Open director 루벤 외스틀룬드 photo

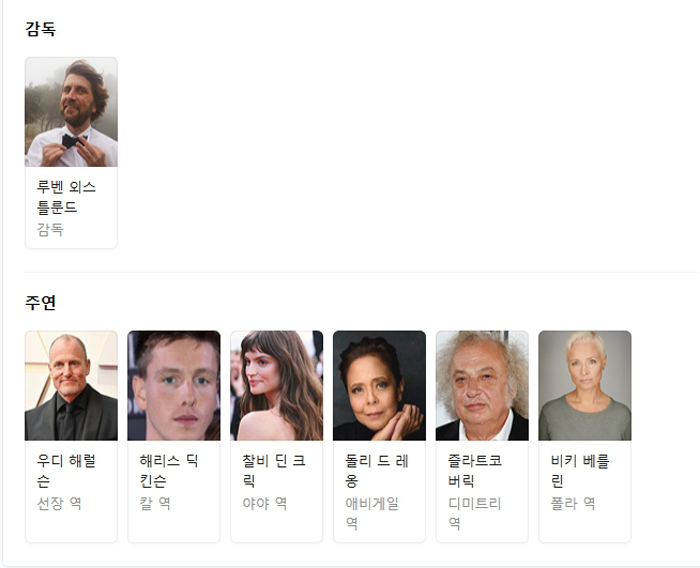(x=71, y=112)
